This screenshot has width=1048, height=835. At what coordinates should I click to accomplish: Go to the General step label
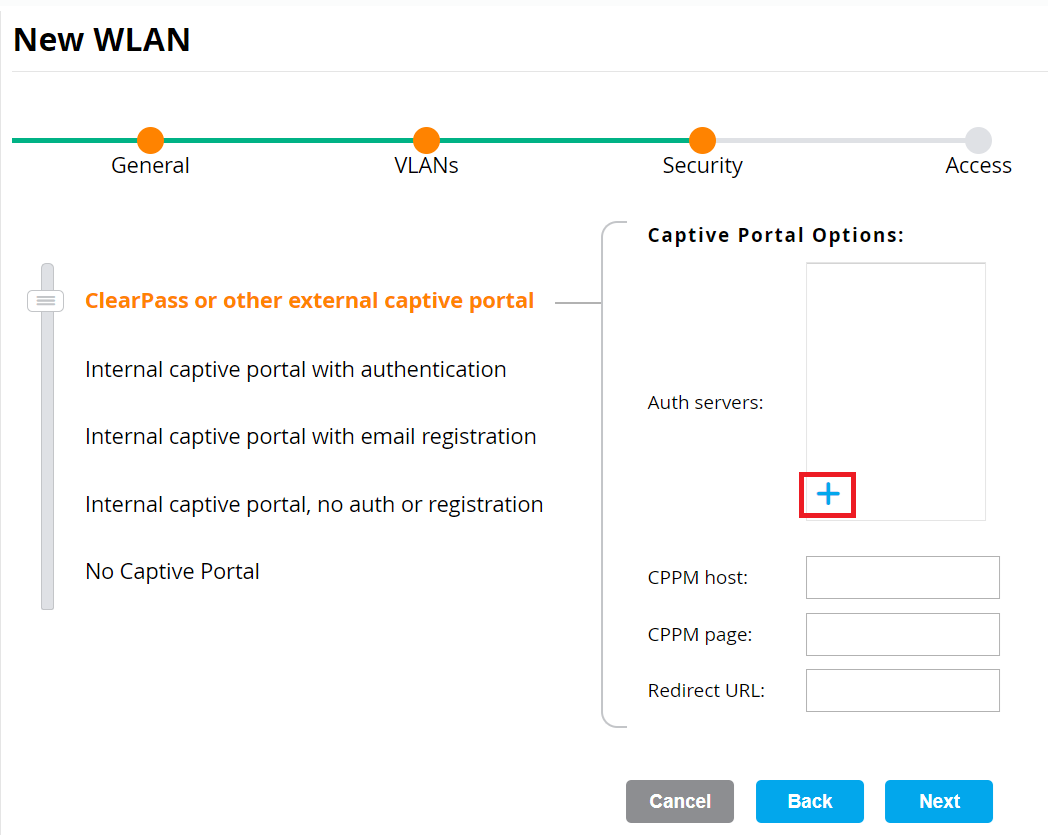[x=150, y=166]
